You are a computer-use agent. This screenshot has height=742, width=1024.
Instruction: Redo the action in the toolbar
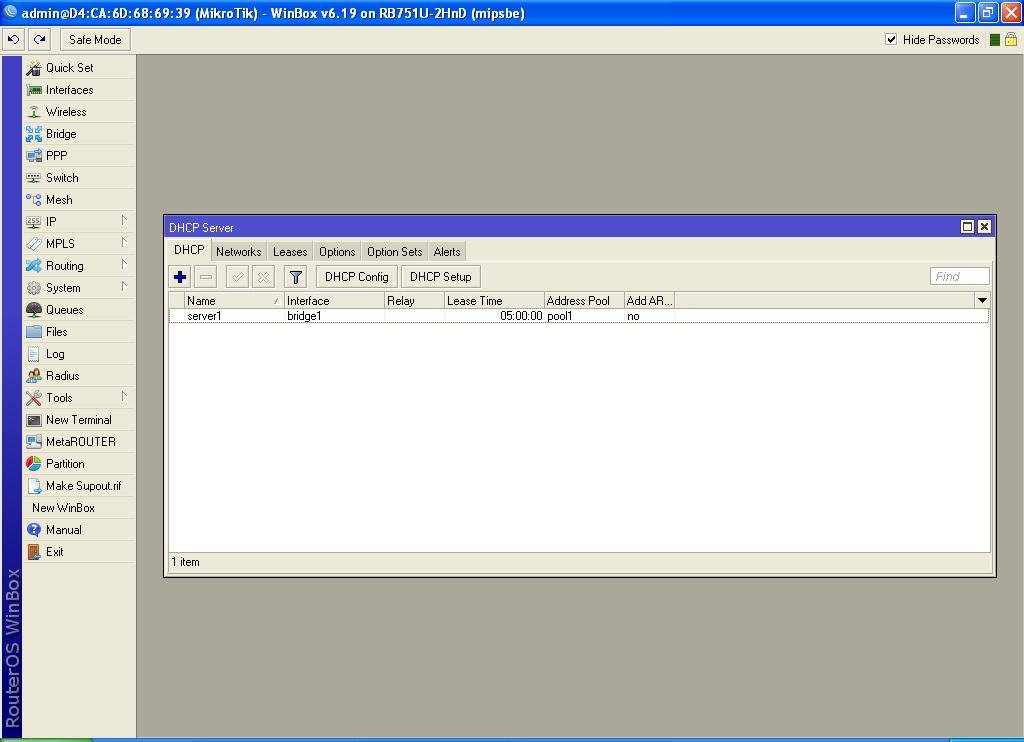(x=40, y=40)
